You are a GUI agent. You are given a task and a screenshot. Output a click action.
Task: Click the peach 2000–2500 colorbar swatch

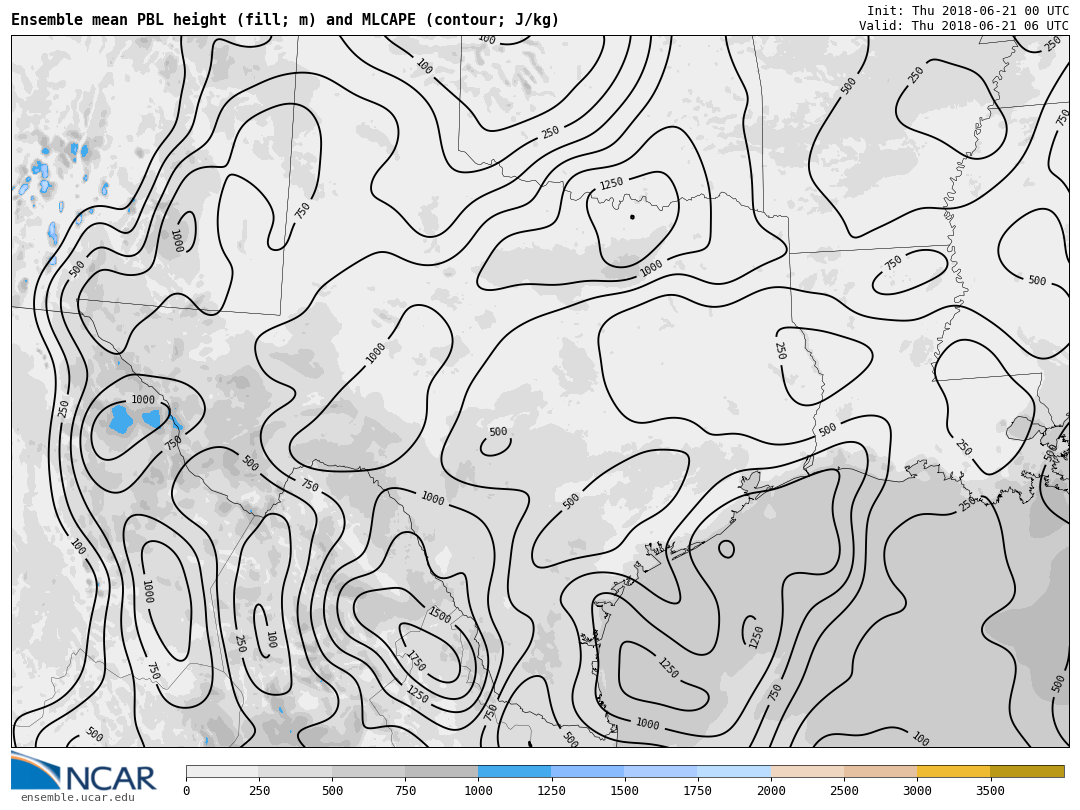[807, 772]
